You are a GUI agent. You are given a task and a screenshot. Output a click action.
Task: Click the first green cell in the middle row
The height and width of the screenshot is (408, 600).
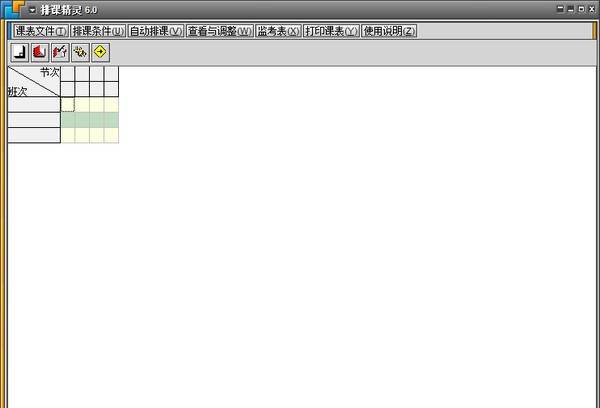click(x=68, y=120)
